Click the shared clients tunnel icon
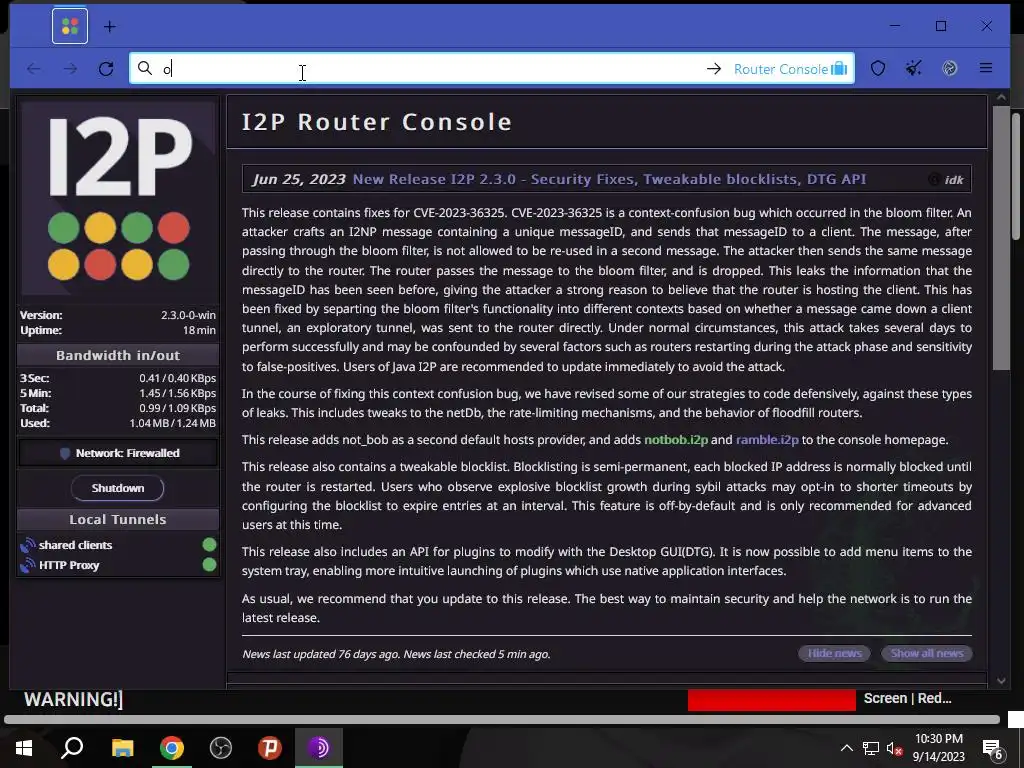The image size is (1024, 768). tap(27, 545)
